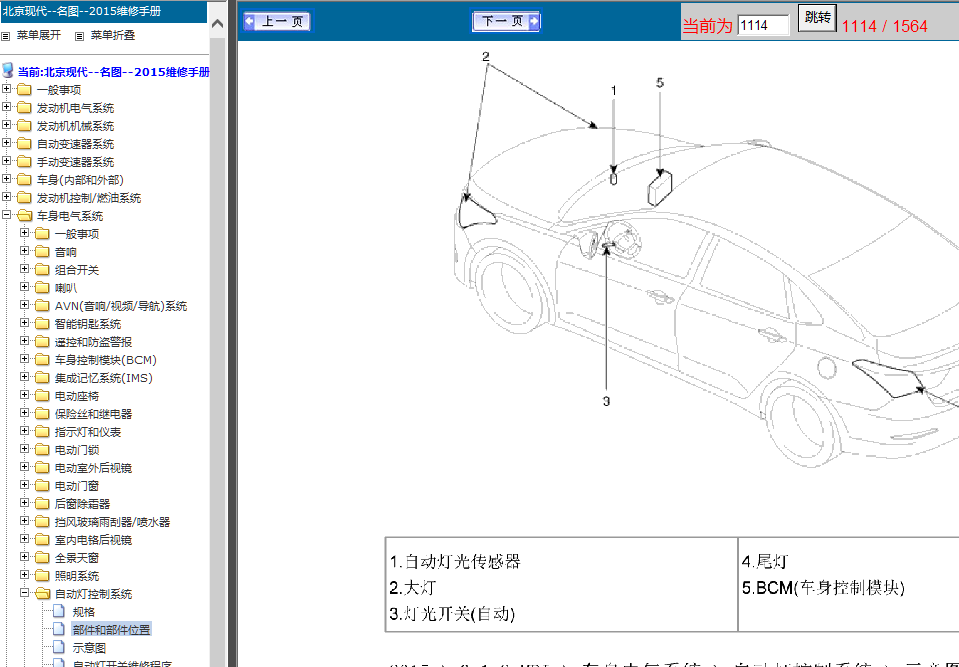Expand the 车身控制模块(BCM) subfolder
Image resolution: width=959 pixels, height=667 pixels.
pyautogui.click(x=24, y=359)
